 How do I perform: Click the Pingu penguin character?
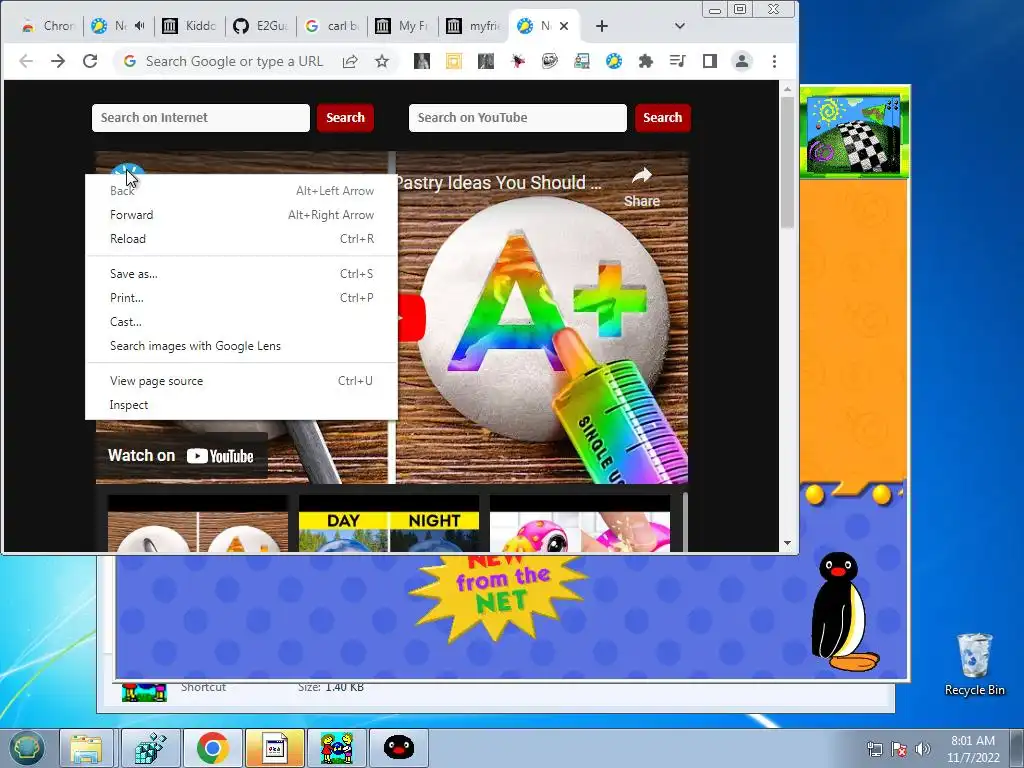(842, 612)
